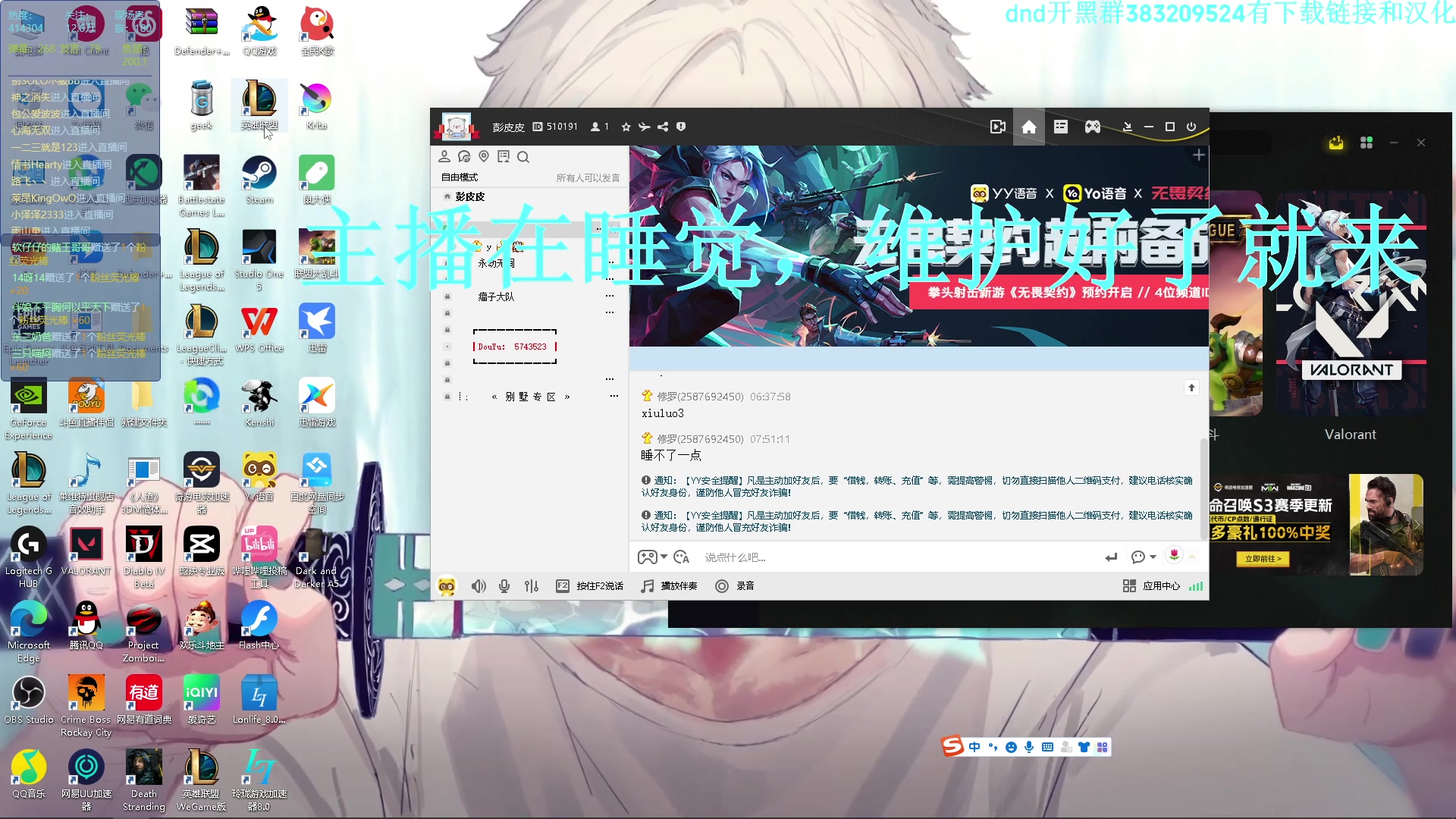Mute the speaker in YY bottom bar
Image resolution: width=1456 pixels, height=819 pixels.
pyautogui.click(x=479, y=586)
